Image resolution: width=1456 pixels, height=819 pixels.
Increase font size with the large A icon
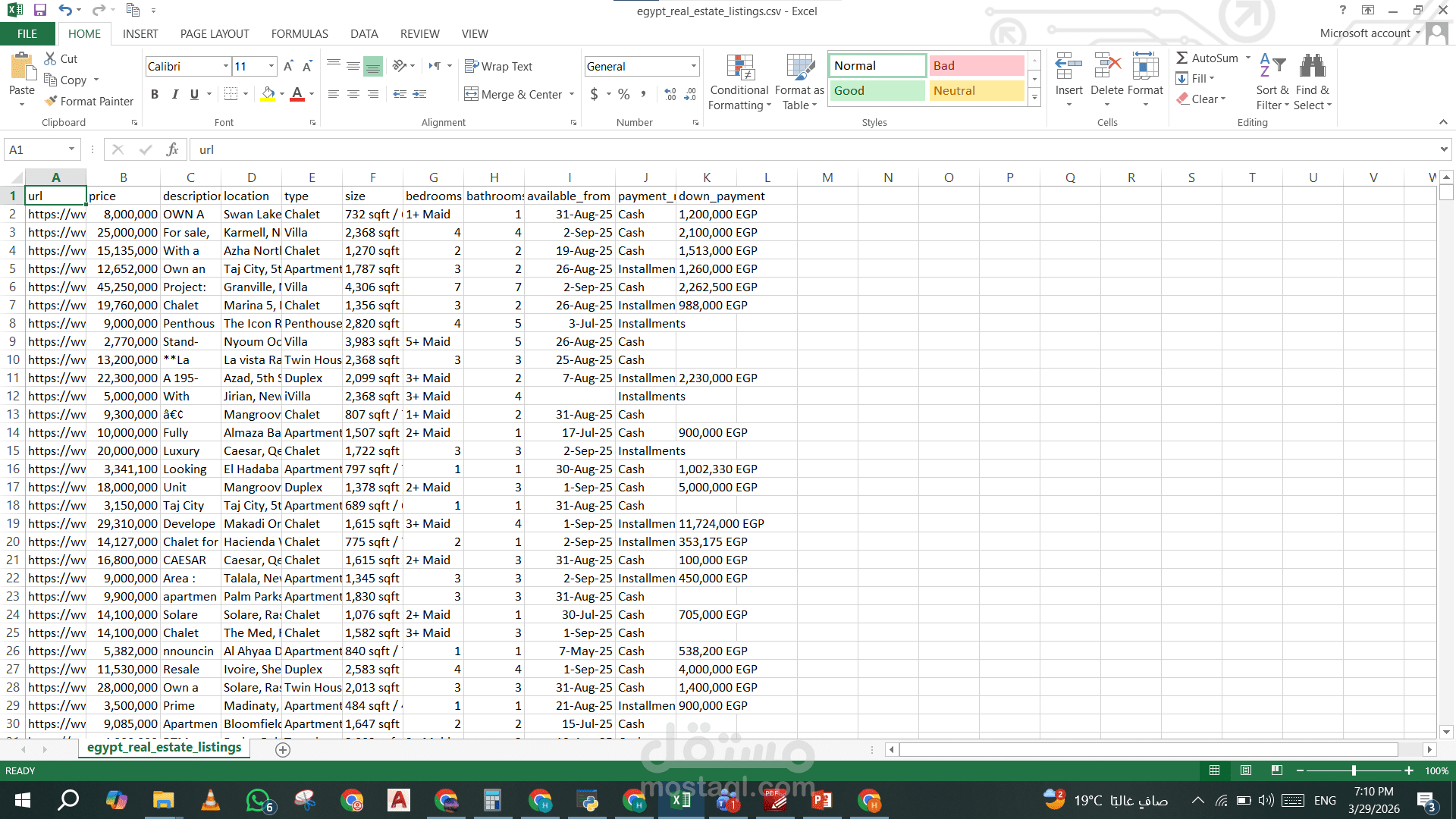(288, 67)
